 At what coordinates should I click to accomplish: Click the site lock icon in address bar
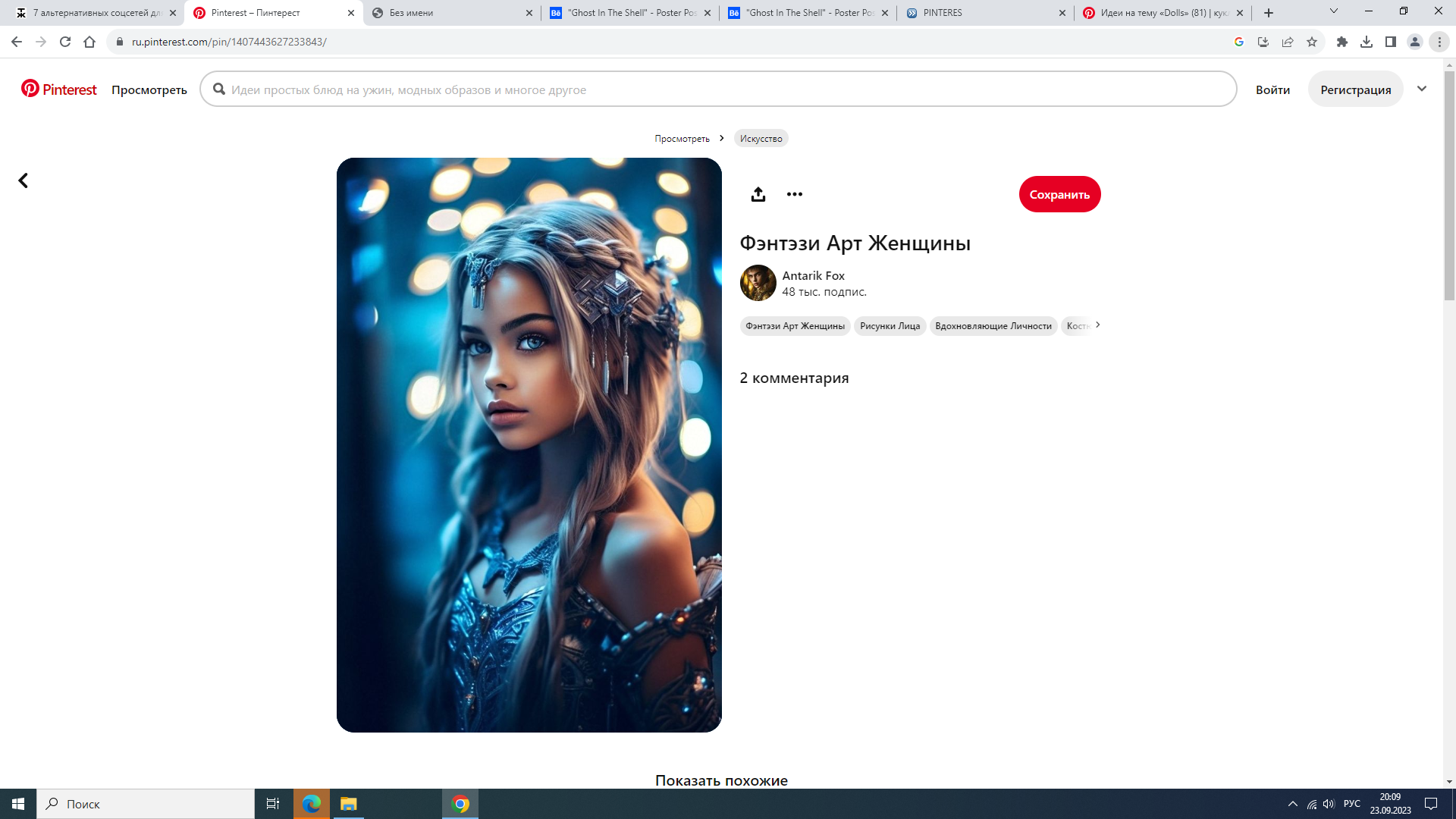tap(119, 42)
